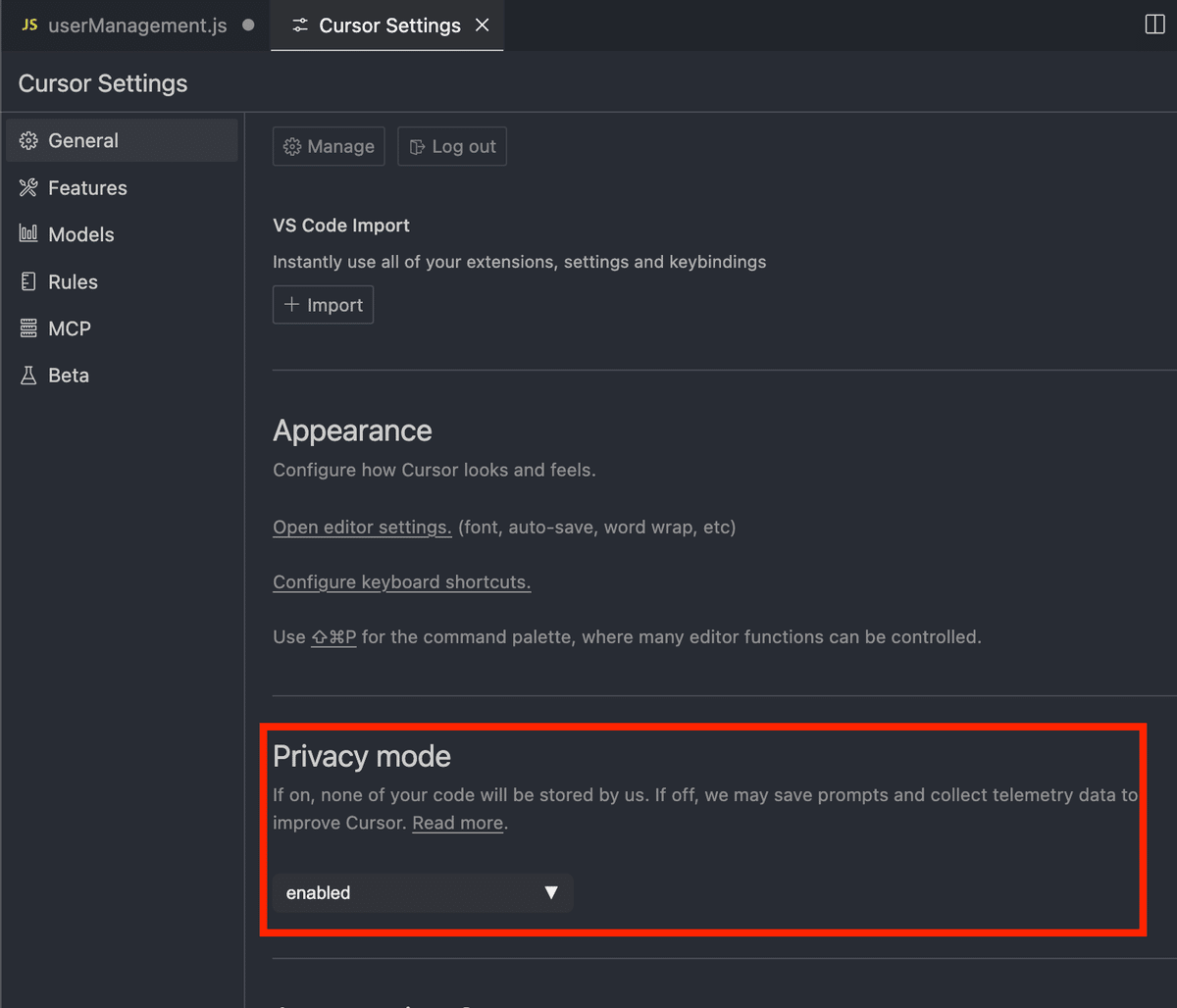This screenshot has width=1177, height=1008.
Task: Open editor settings link
Action: 362,528
